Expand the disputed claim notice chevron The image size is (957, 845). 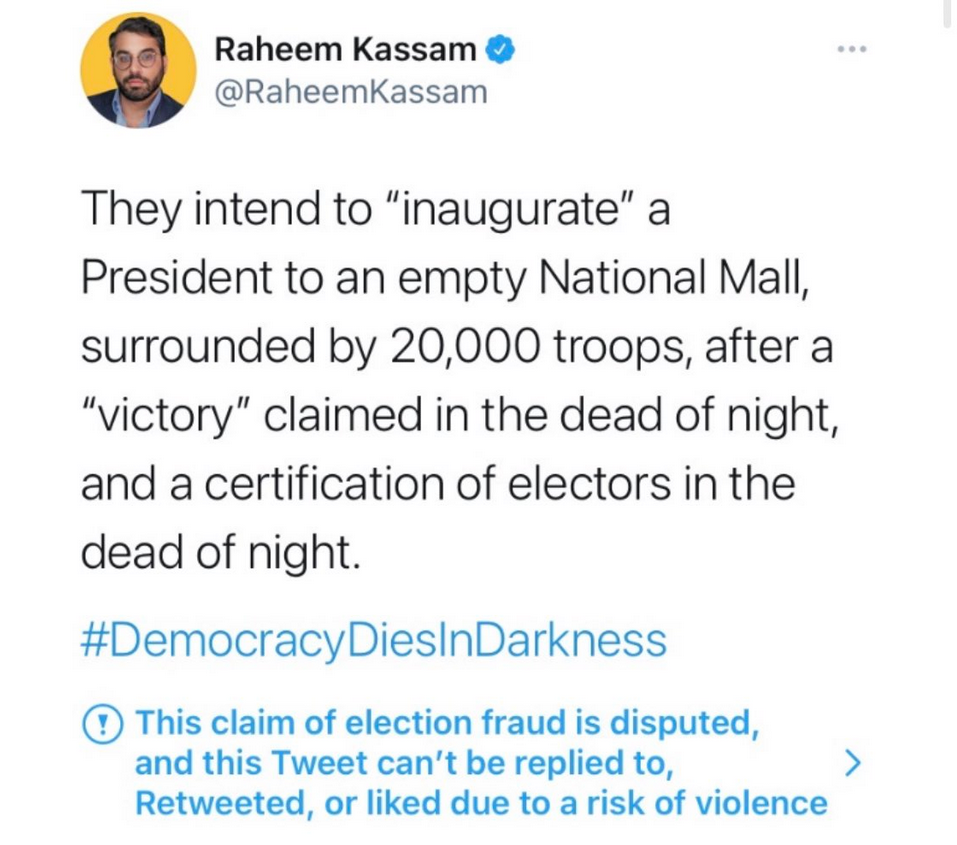[852, 764]
